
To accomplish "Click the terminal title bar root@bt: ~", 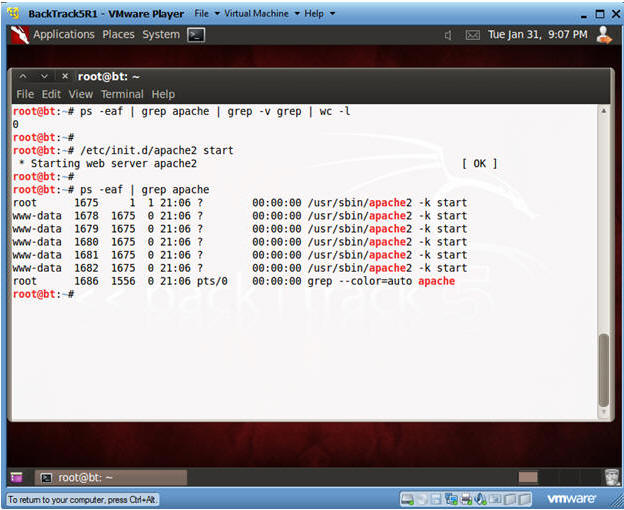I will (x=108, y=76).
